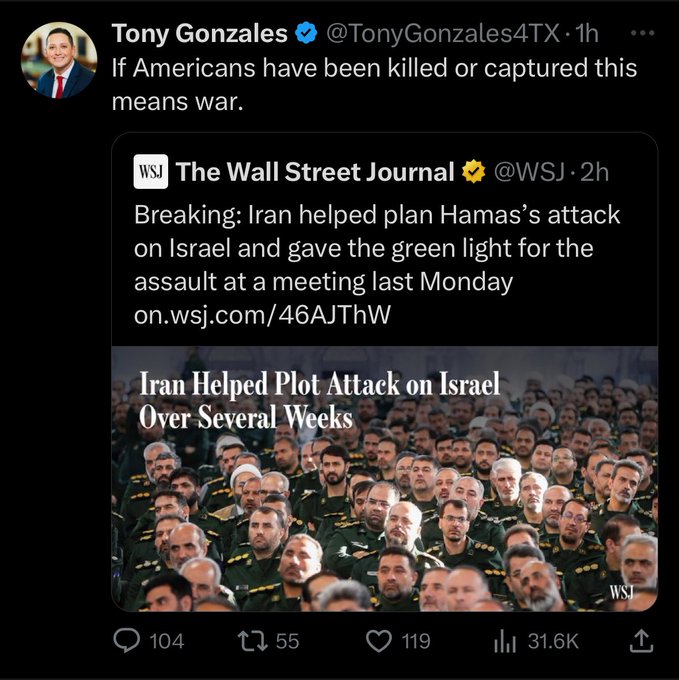Open the reply icon under the tweet
This screenshot has width=679, height=680.
coord(126,641)
